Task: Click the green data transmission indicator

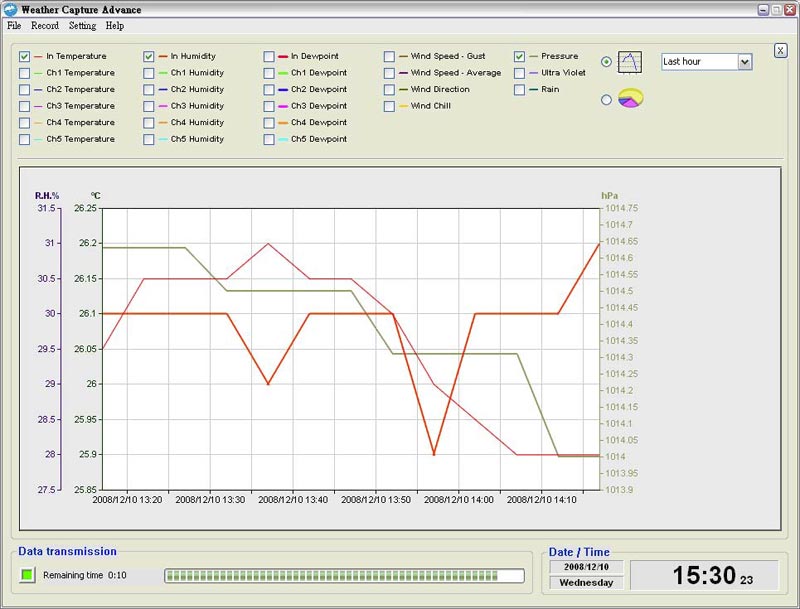Action: (x=27, y=575)
